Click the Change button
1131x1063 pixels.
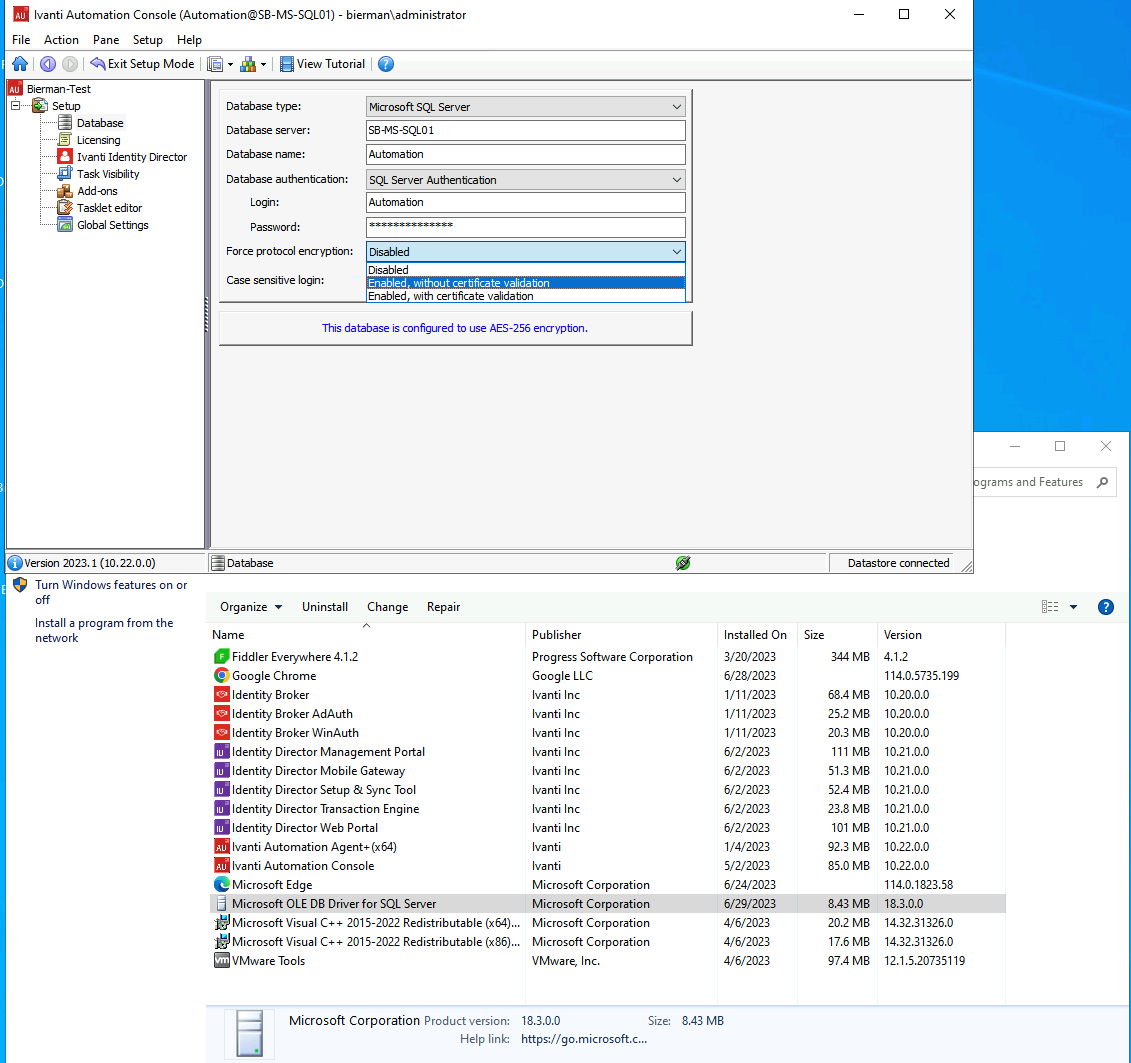coord(387,607)
